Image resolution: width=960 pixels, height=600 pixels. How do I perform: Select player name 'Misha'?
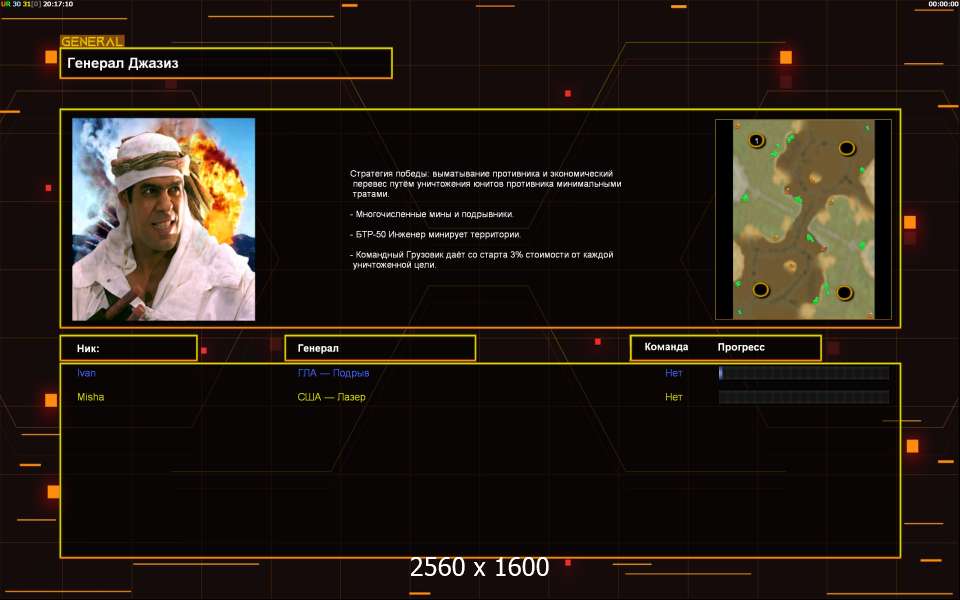point(91,397)
